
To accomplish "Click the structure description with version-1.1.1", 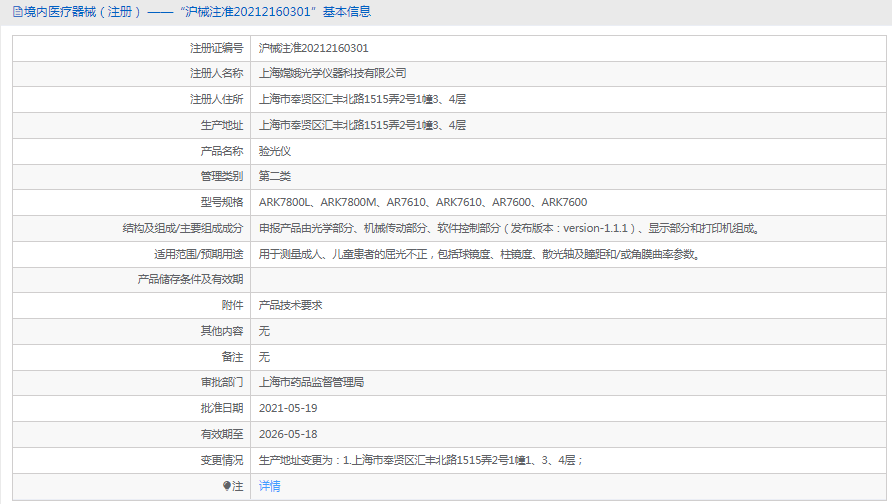I will (x=510, y=228).
